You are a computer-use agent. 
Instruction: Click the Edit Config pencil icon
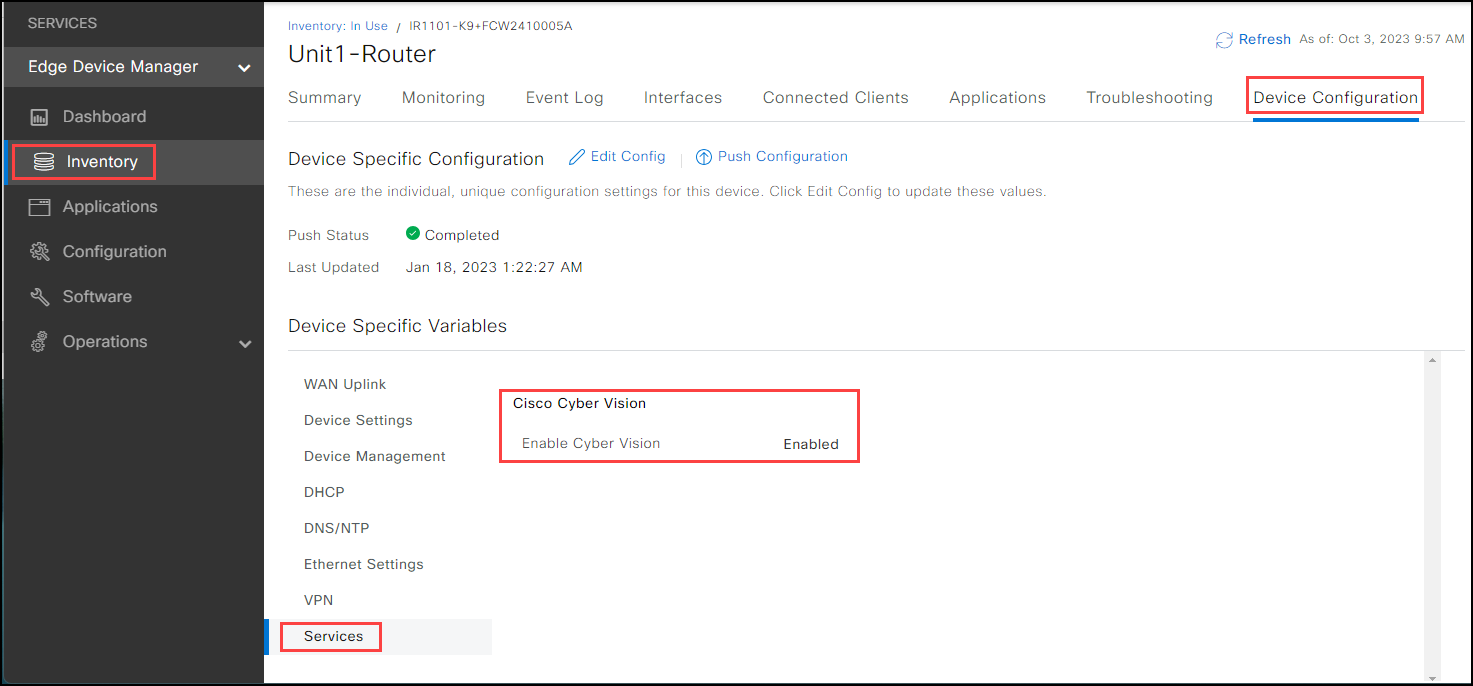point(577,157)
